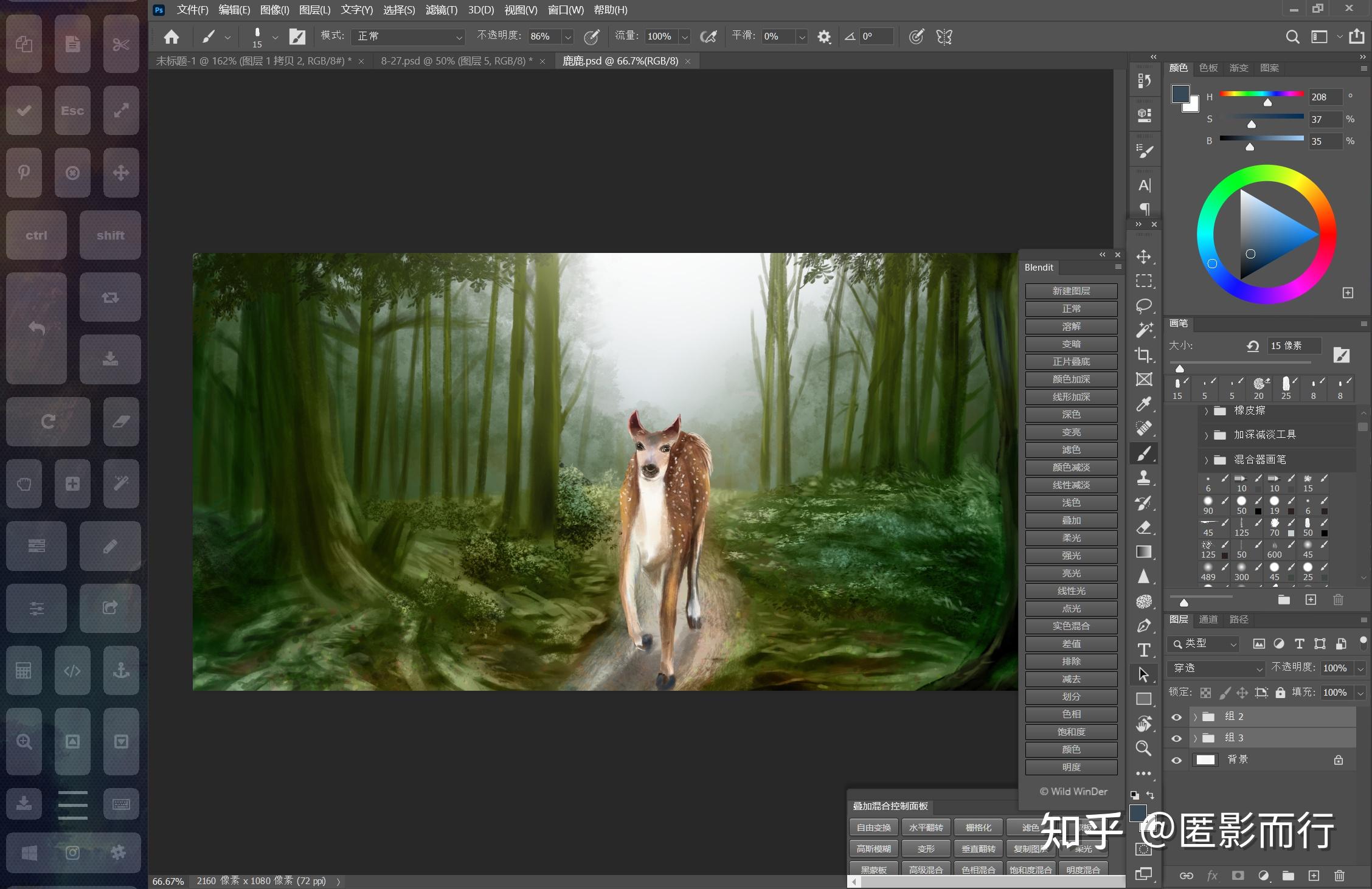Delete layer using trash icon

tap(1339, 876)
